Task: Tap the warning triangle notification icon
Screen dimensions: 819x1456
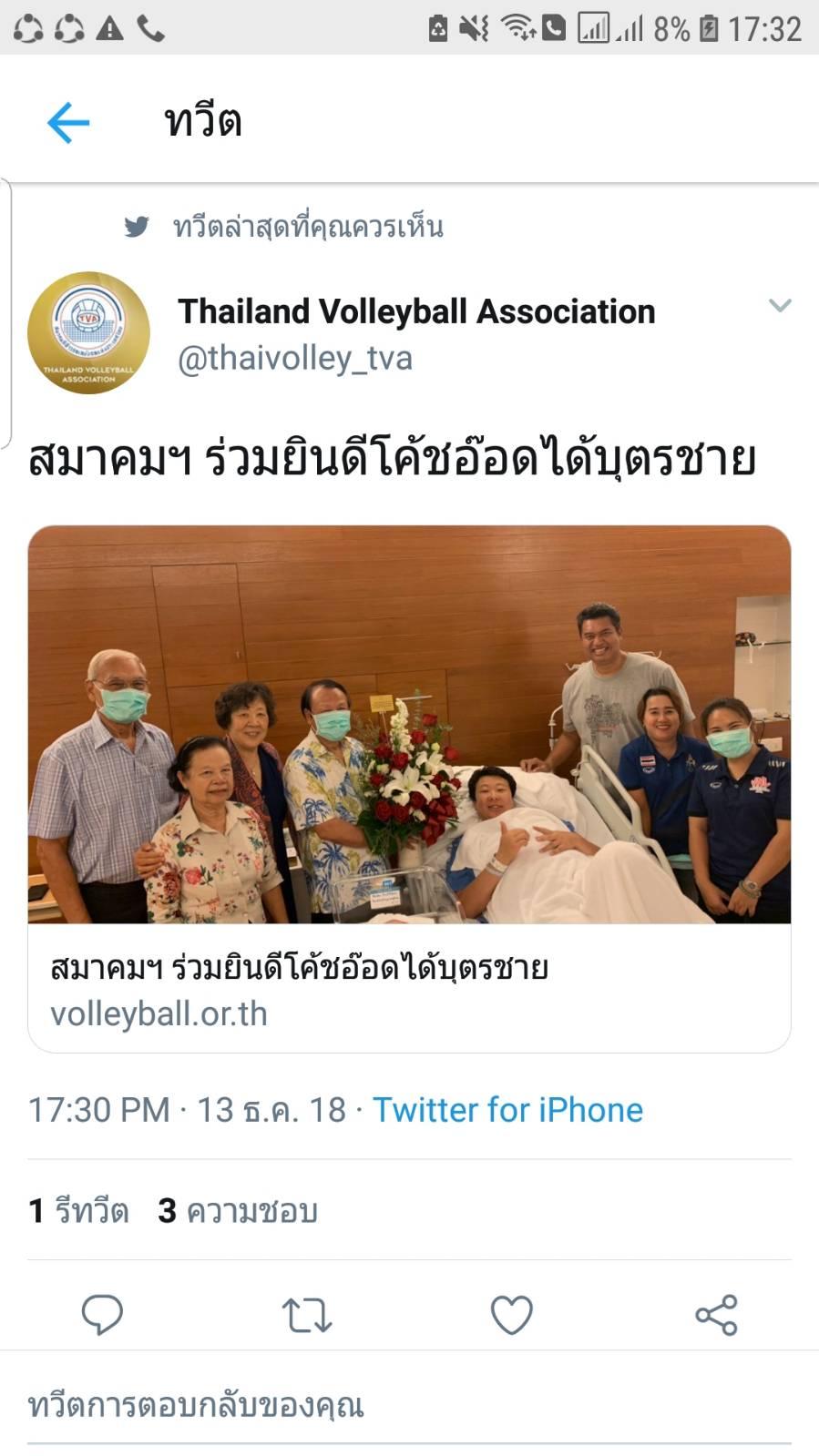Action: tap(109, 29)
